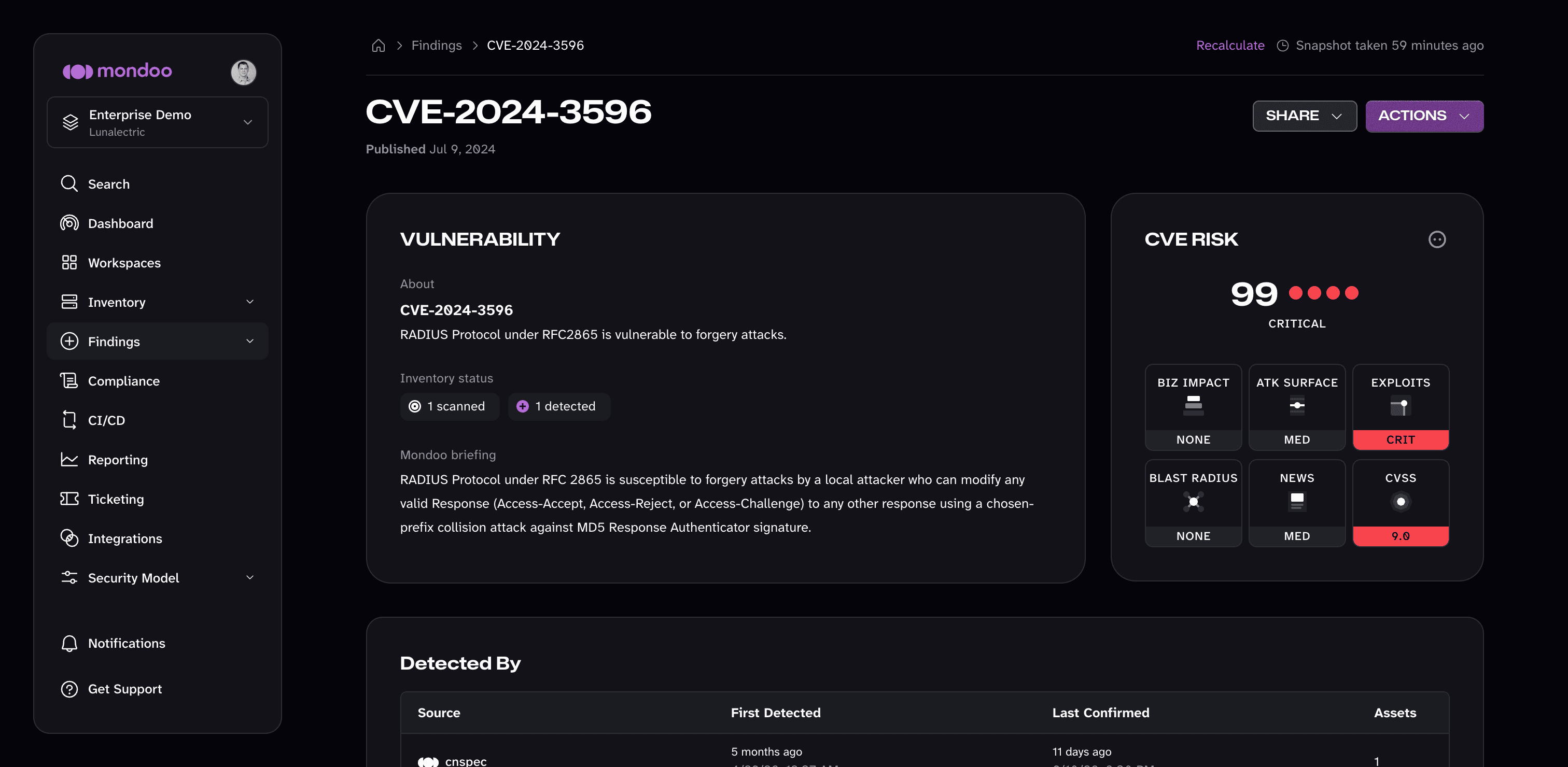Open the CVE Risk more-options icon
1568x767 pixels.
pos(1436,239)
